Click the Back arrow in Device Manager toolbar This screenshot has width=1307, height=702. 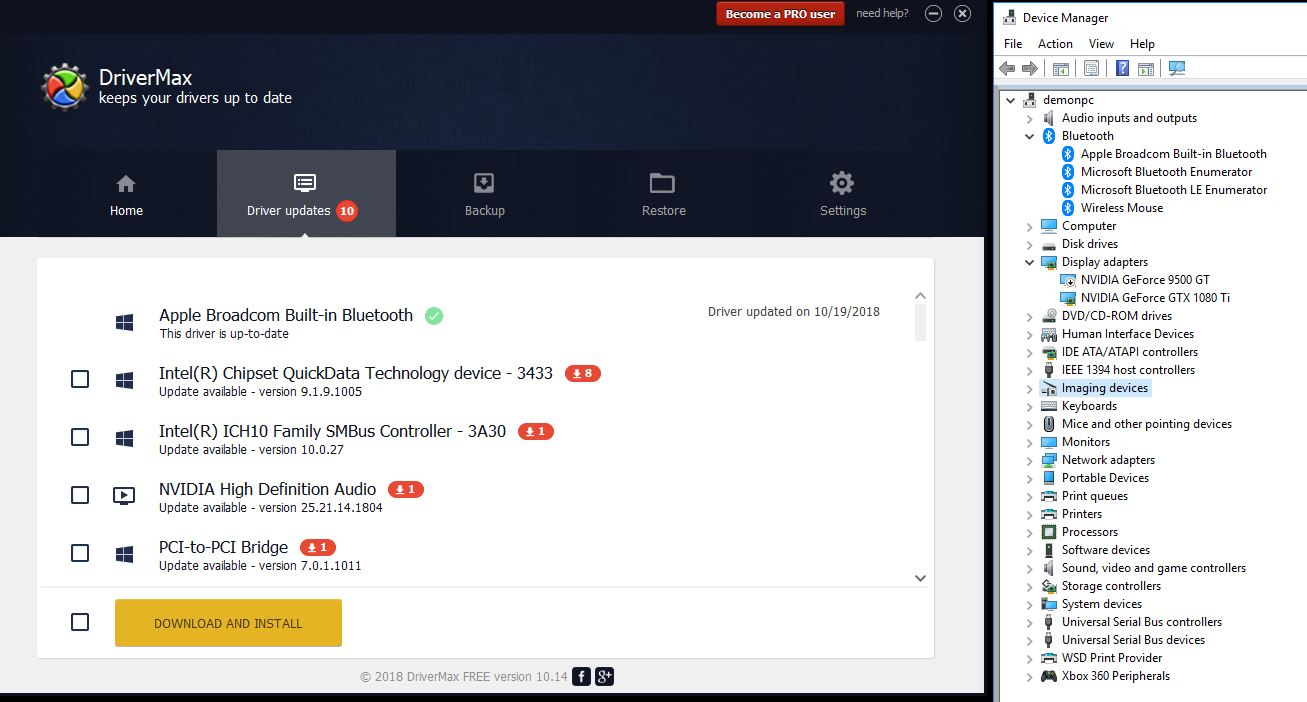[x=1008, y=69]
